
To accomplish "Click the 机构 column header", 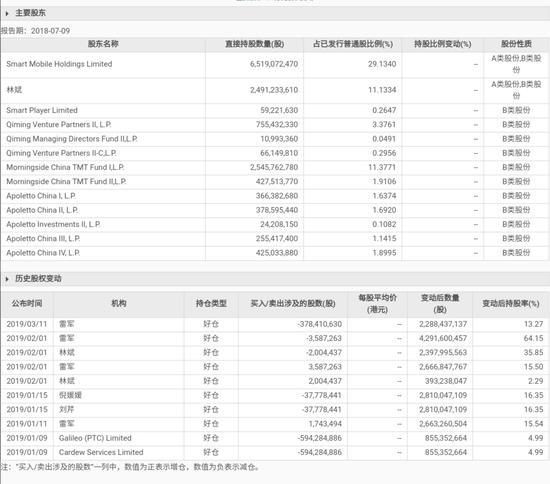I will click(119, 304).
